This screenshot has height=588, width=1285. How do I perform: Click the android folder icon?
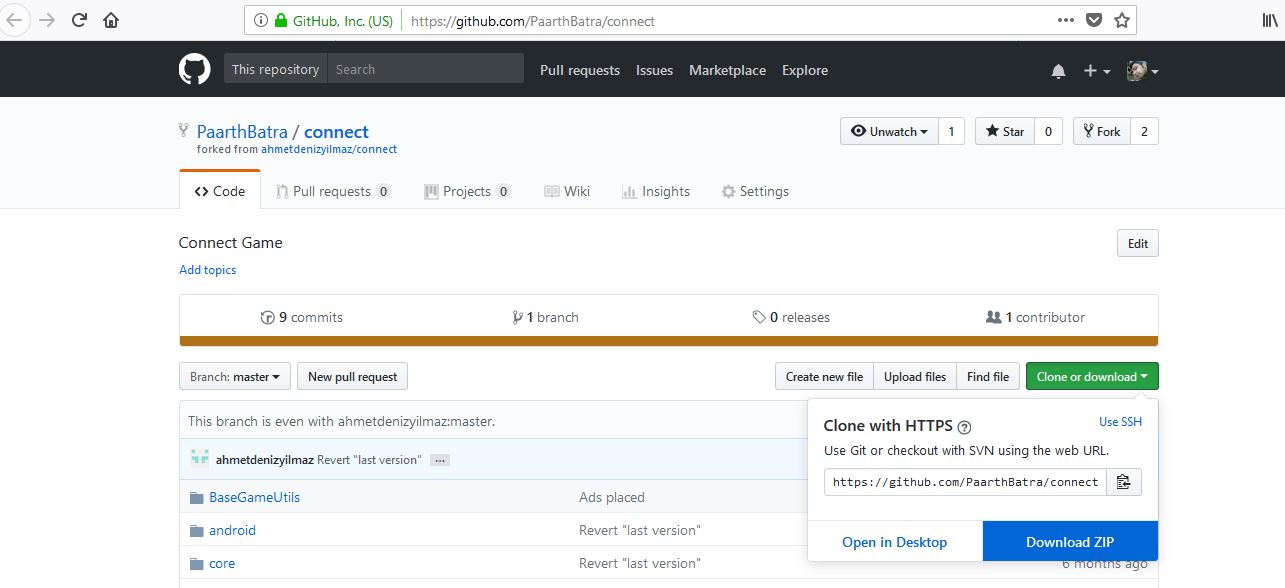196,530
